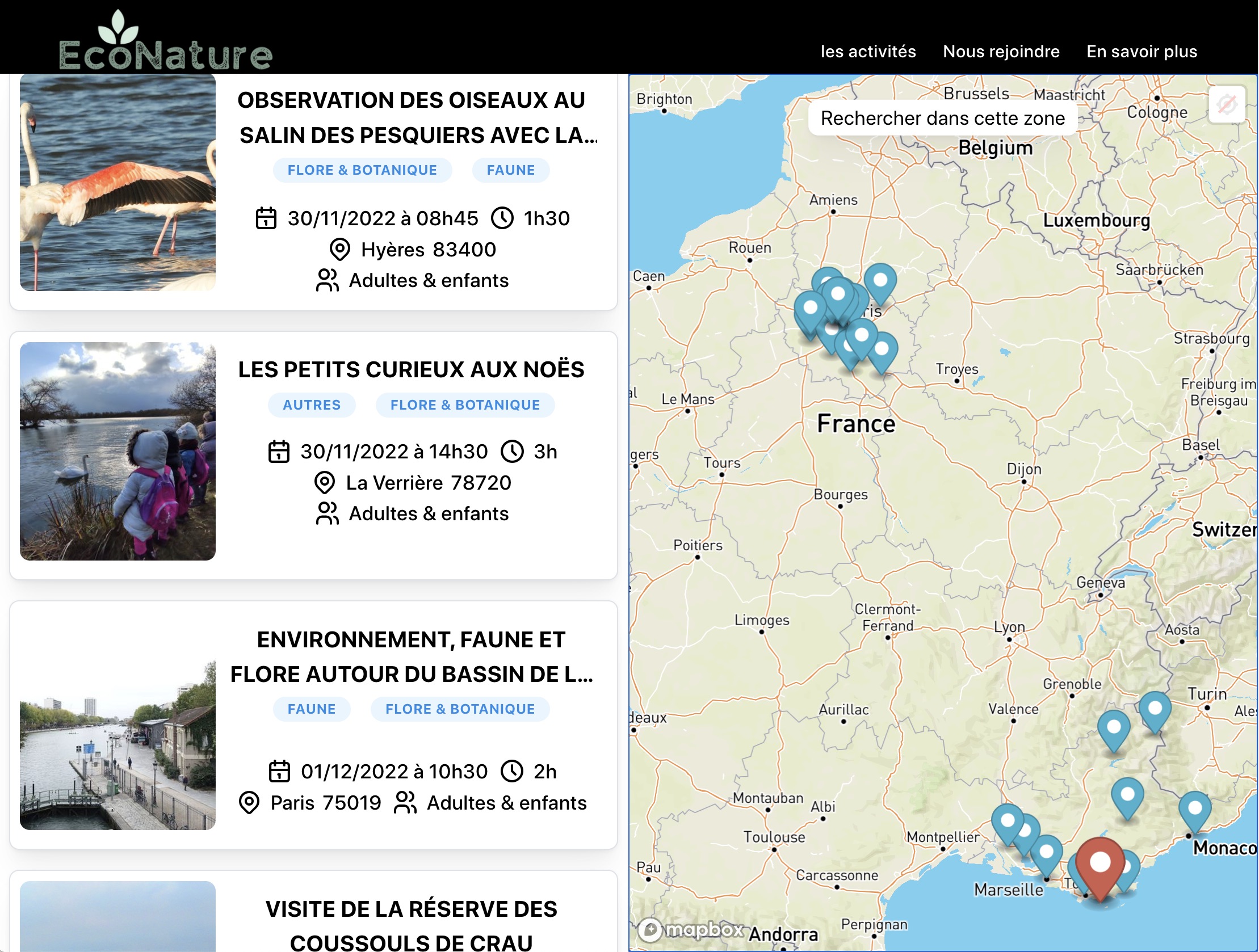The height and width of the screenshot is (952, 1259).
Task: Click 'Autres' tag on Petits curieux card
Action: pyautogui.click(x=312, y=405)
